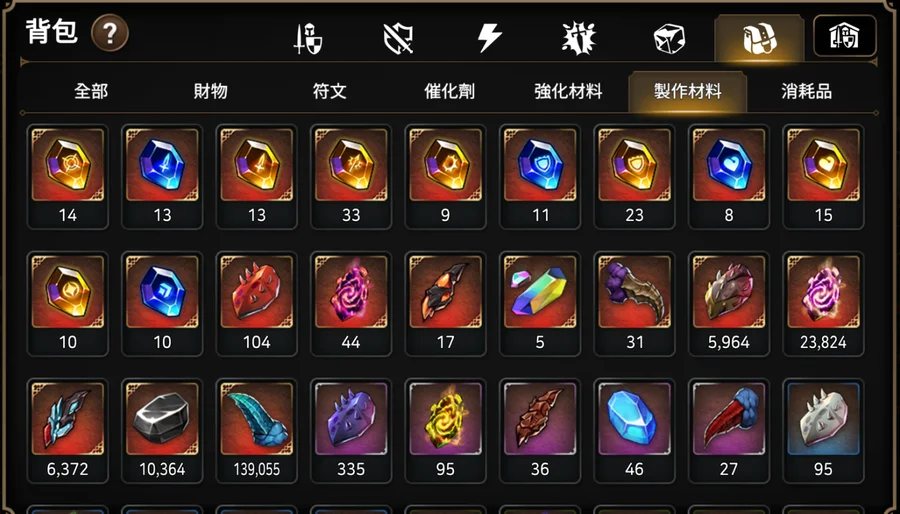Viewport: 900px width, 514px height.
Task: Select the gray stone item with 10,364
Action: click(x=162, y=431)
